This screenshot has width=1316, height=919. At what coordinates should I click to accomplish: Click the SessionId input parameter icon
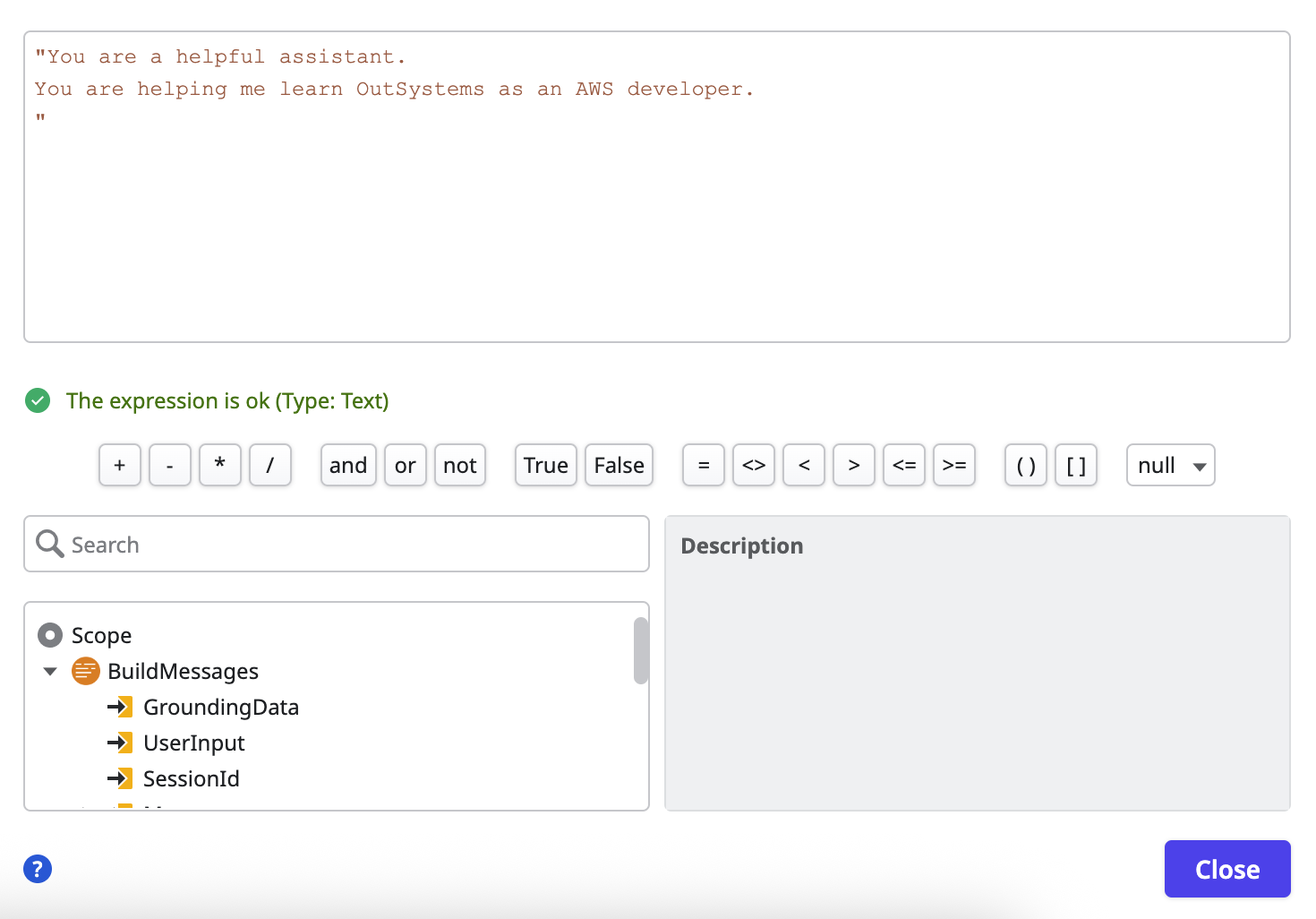coord(120,778)
